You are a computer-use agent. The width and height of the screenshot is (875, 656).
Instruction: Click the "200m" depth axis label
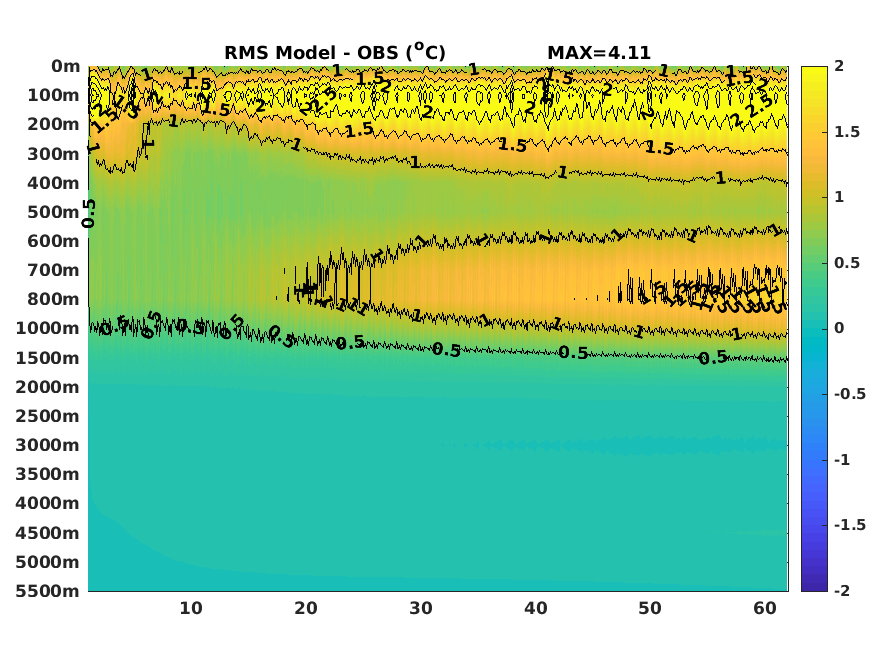click(54, 124)
